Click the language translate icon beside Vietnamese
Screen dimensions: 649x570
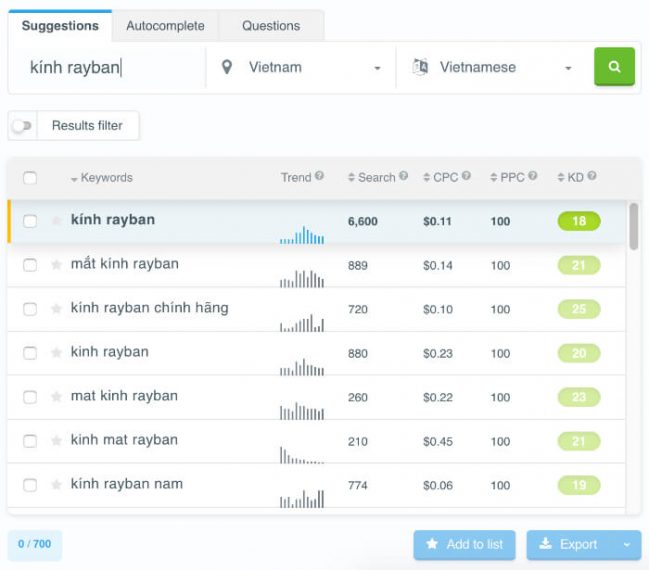(x=420, y=67)
